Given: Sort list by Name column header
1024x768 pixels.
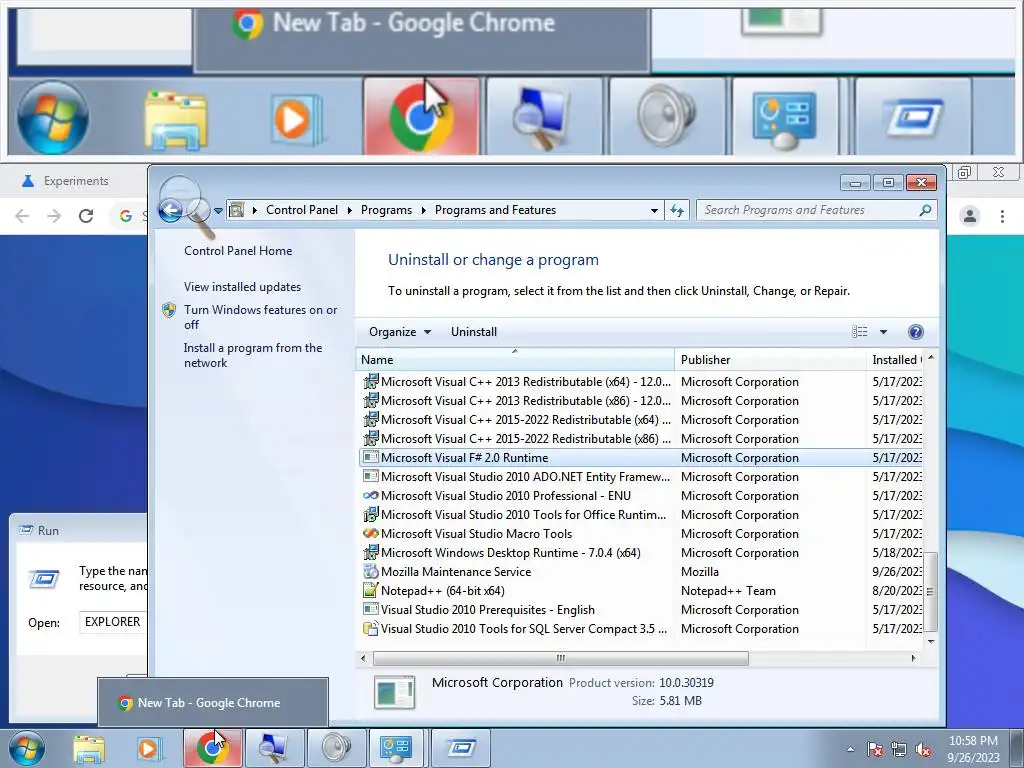Looking at the screenshot, I should point(515,360).
